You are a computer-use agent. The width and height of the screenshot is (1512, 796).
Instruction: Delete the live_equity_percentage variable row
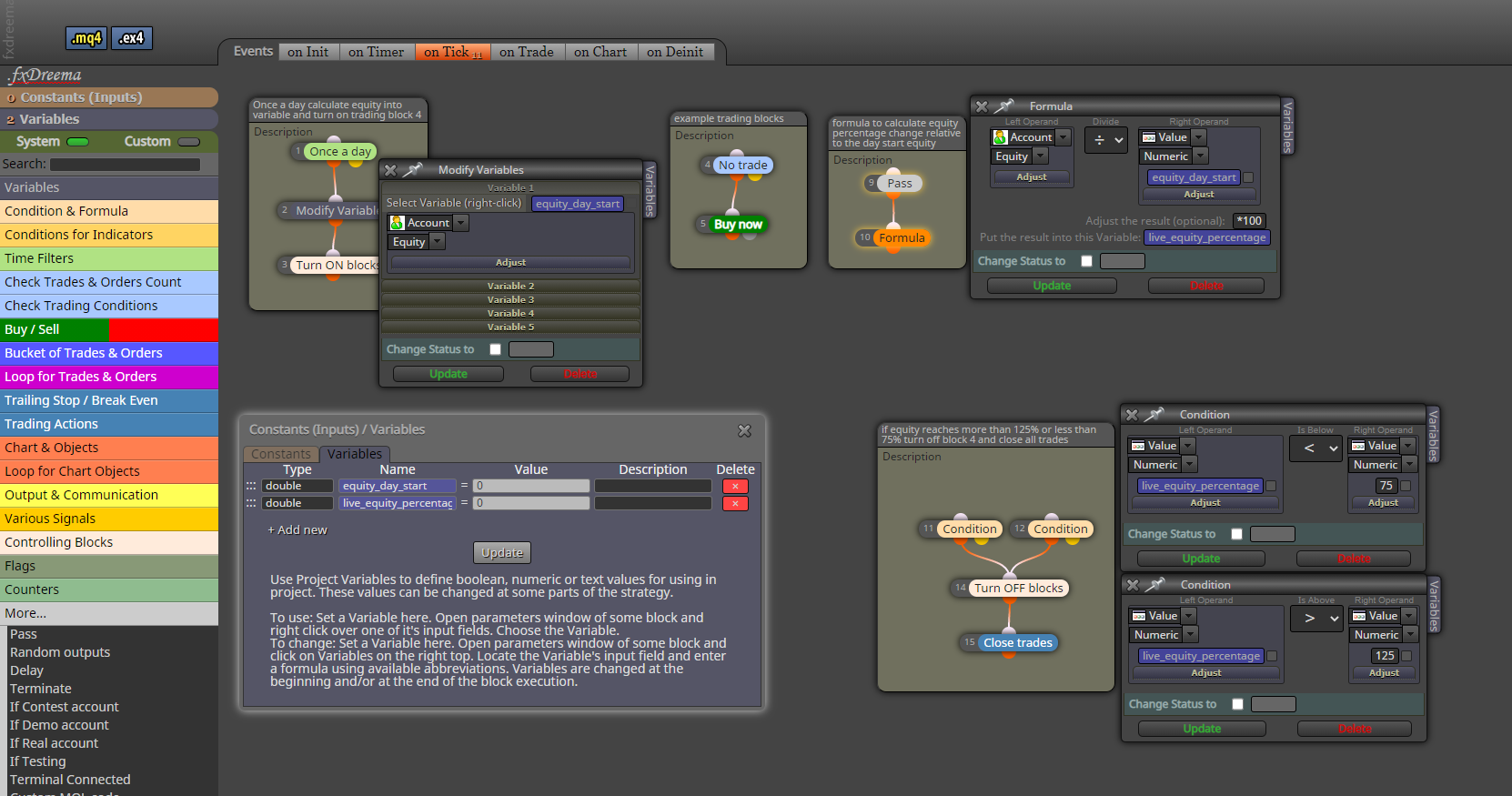tap(735, 503)
